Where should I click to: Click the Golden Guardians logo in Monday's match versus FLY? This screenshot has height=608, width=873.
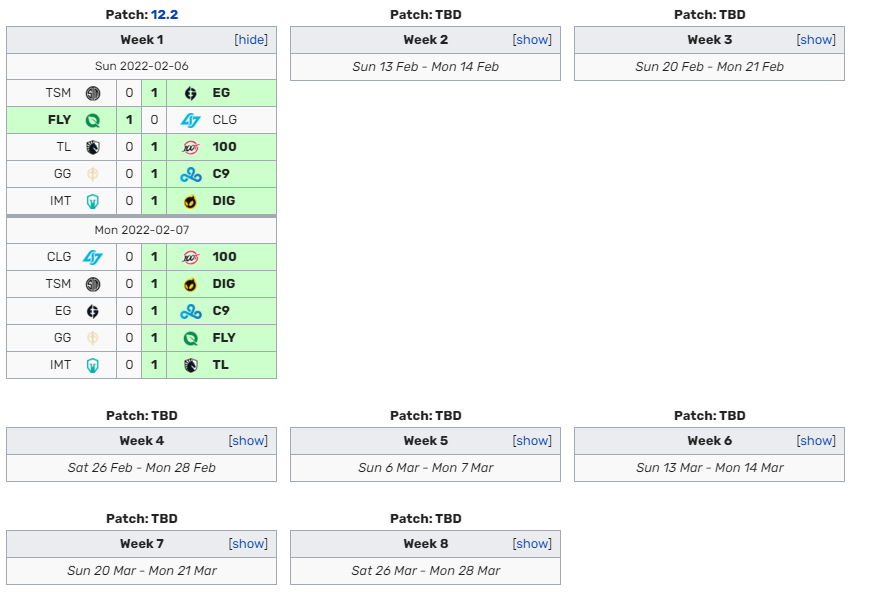point(93,338)
